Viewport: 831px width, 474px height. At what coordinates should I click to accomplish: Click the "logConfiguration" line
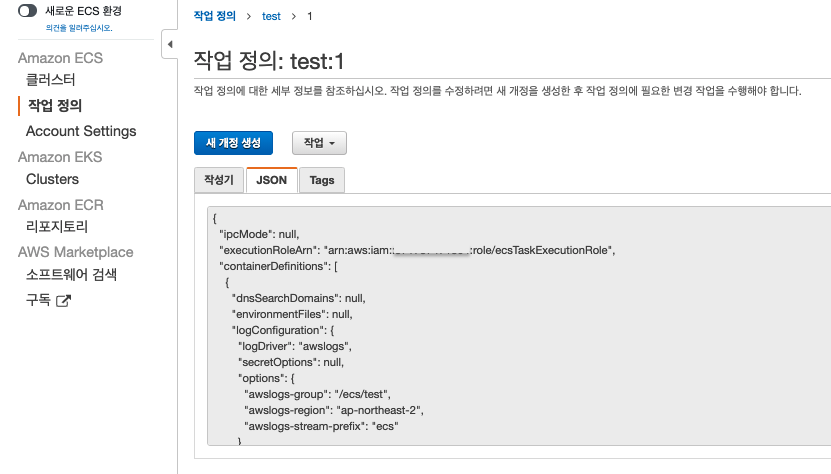coord(283,330)
